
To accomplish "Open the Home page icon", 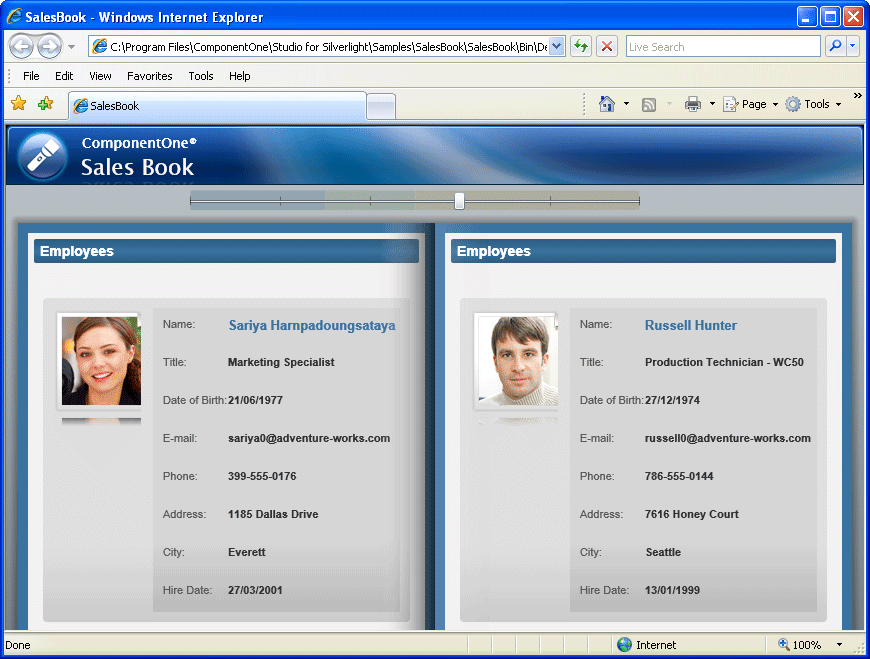I will [608, 103].
